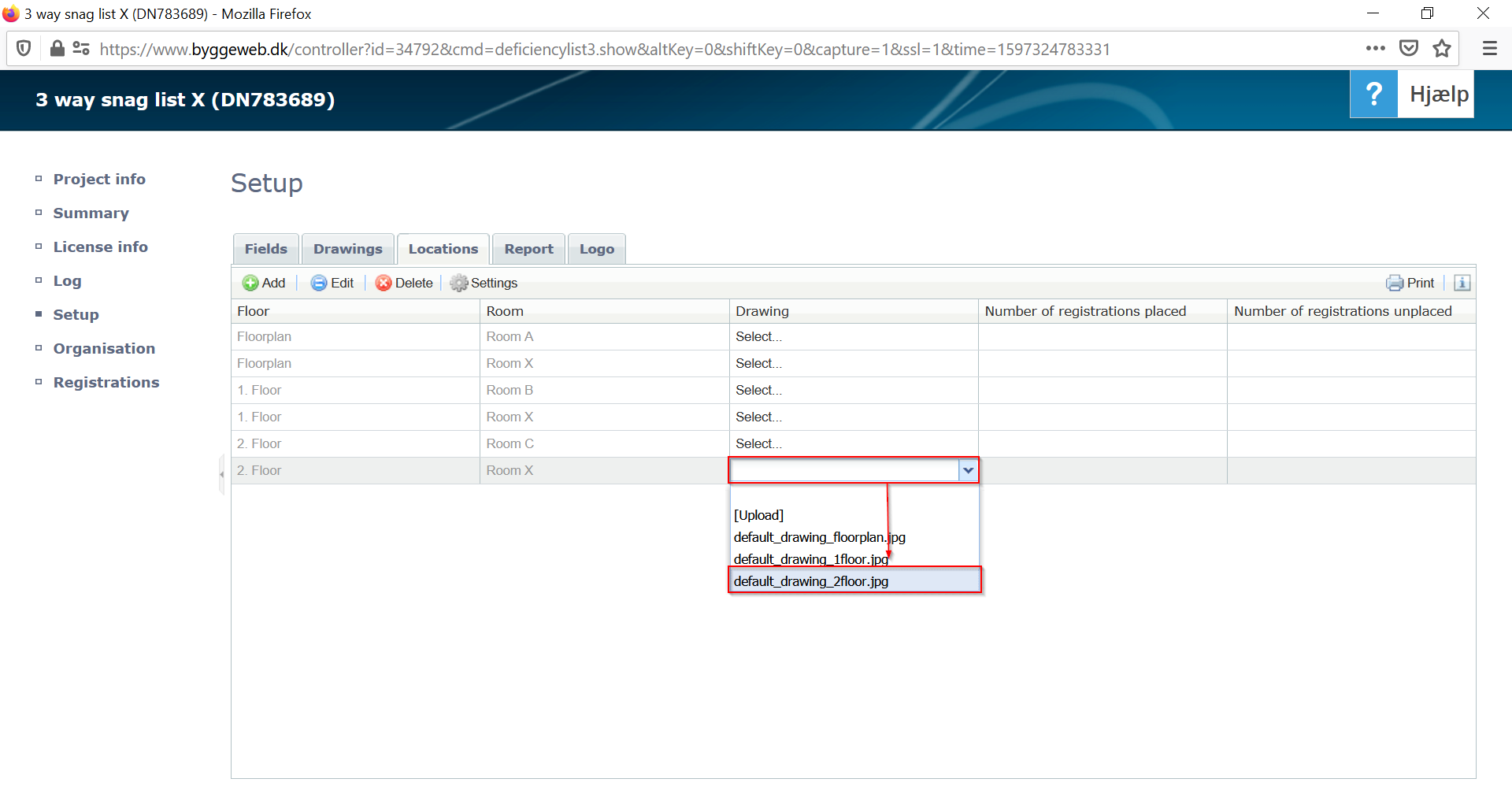Click the Print printer icon
1512x801 pixels.
coord(1395,283)
